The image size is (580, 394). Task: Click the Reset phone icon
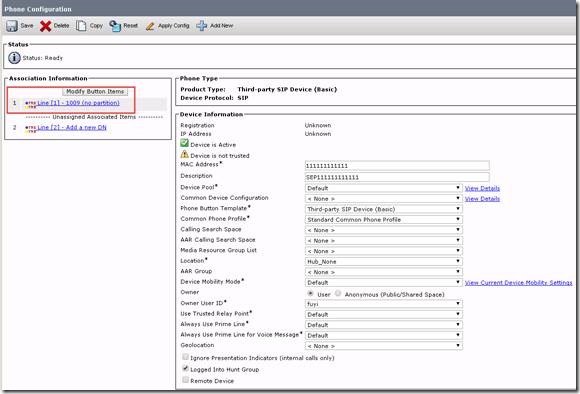pyautogui.click(x=115, y=26)
